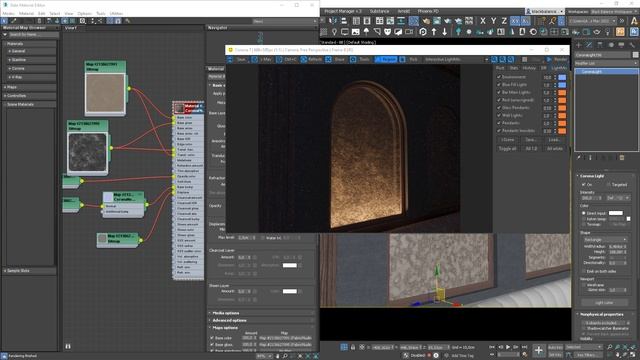Click the lock selection icon in status bar
Viewport: 640px width, 360px height.
(x=353, y=347)
